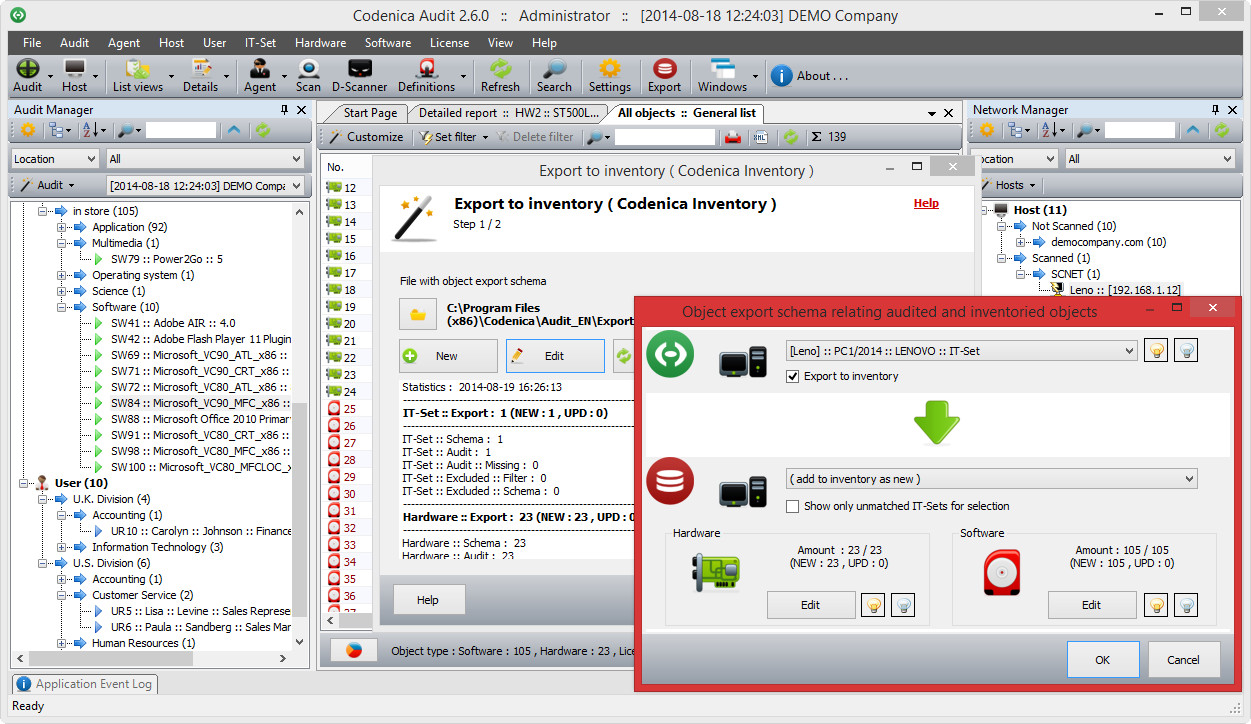Open Settings with the gear icon

pyautogui.click(x=609, y=69)
